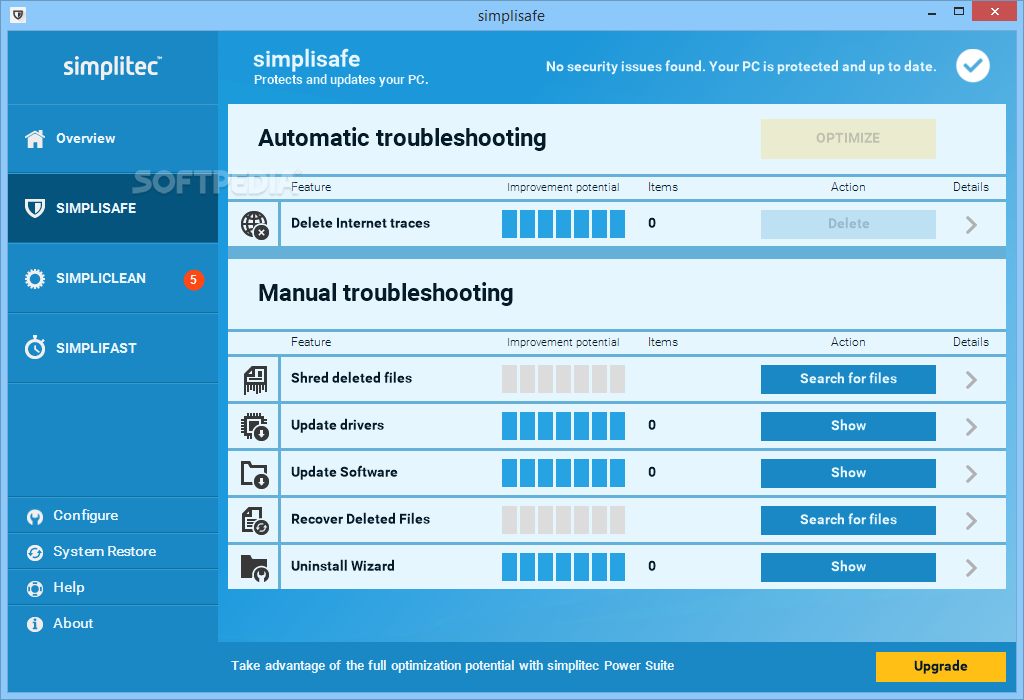Image resolution: width=1024 pixels, height=700 pixels.
Task: Click the Delete Internet traces globe icon
Action: pos(254,225)
